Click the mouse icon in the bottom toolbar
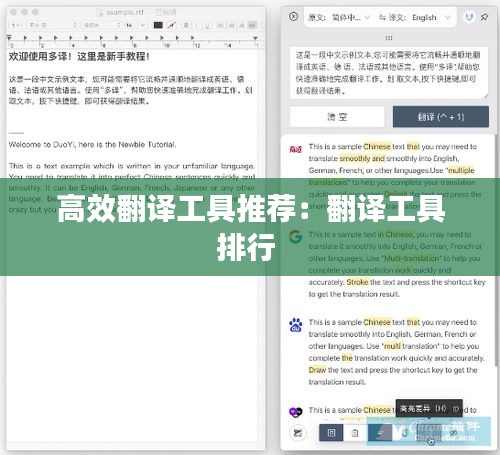Screen dimensions: 500x455 pos(404,433)
